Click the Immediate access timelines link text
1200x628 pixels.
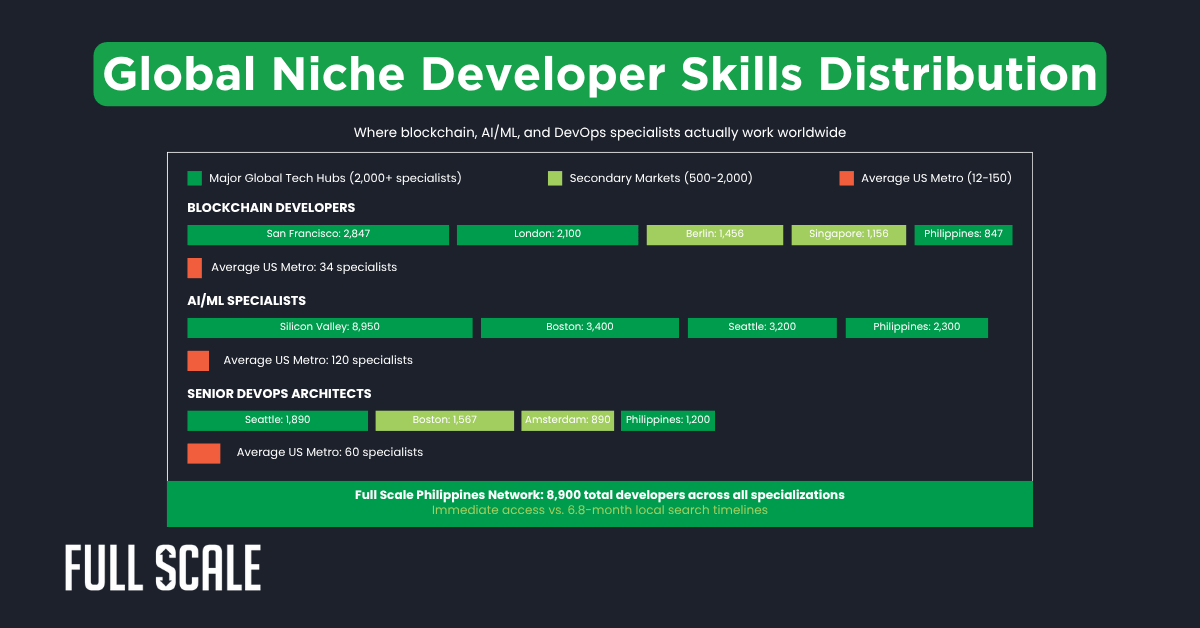click(x=600, y=510)
